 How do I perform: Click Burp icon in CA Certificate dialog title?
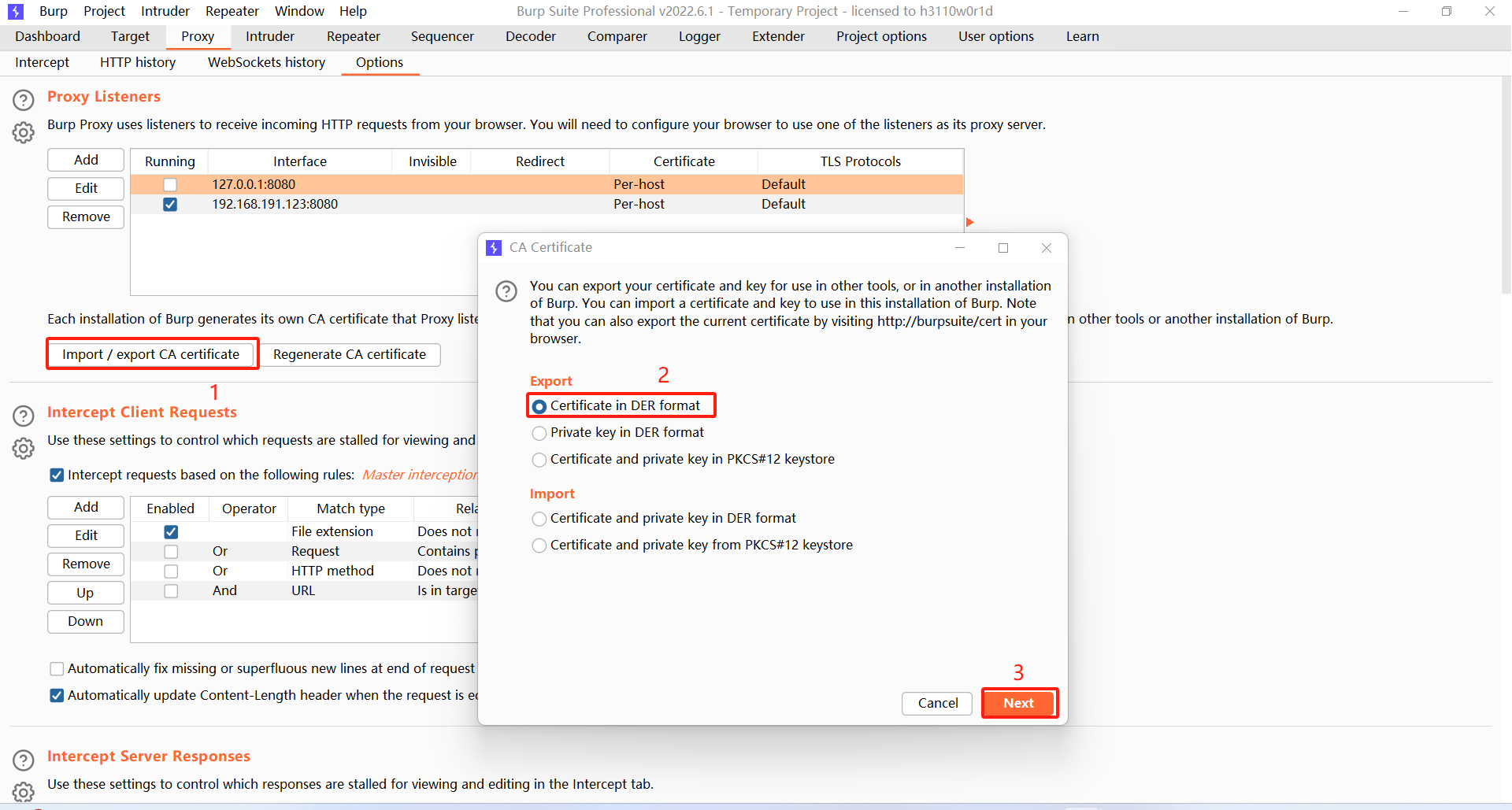coord(494,248)
